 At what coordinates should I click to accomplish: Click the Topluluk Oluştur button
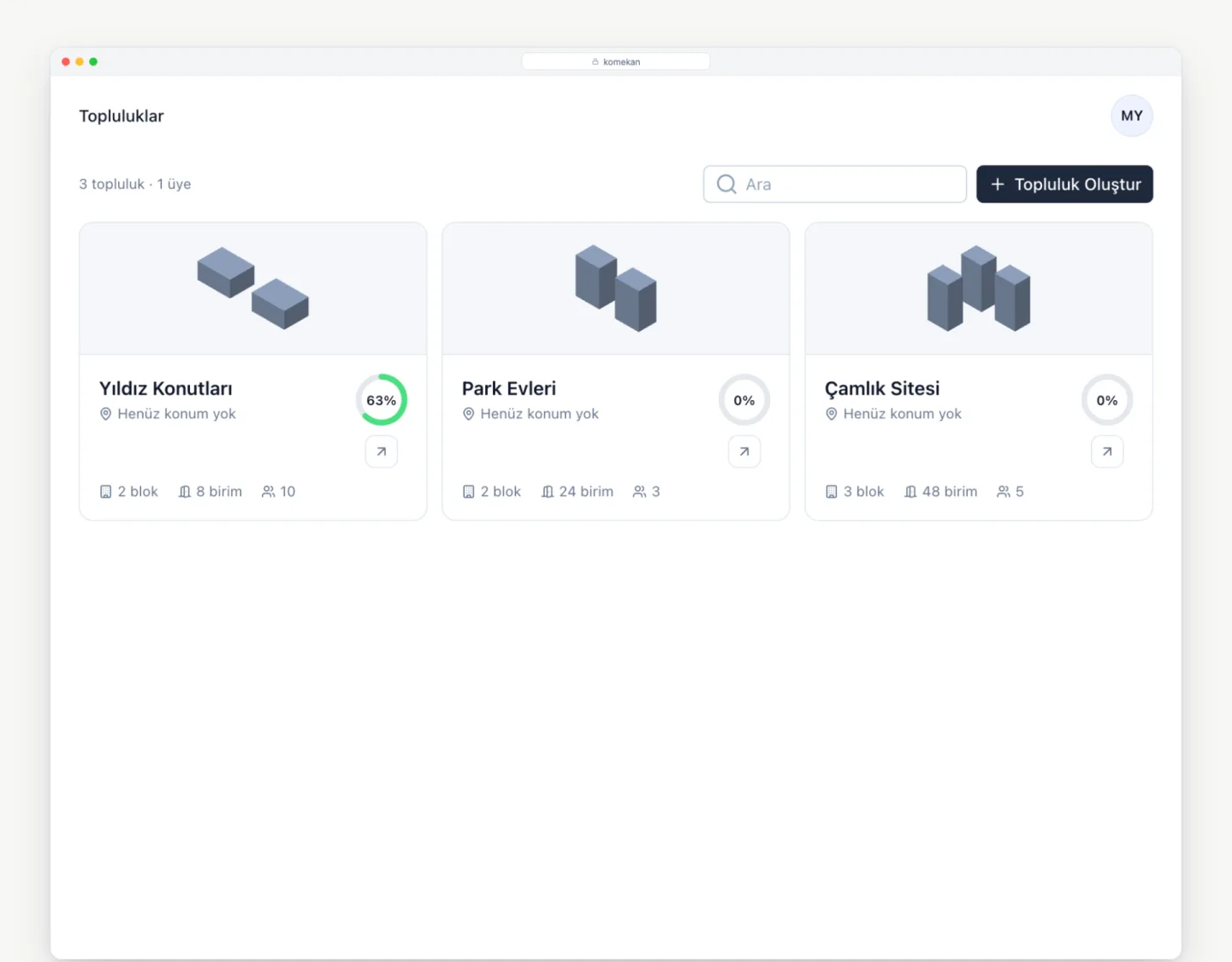point(1064,184)
